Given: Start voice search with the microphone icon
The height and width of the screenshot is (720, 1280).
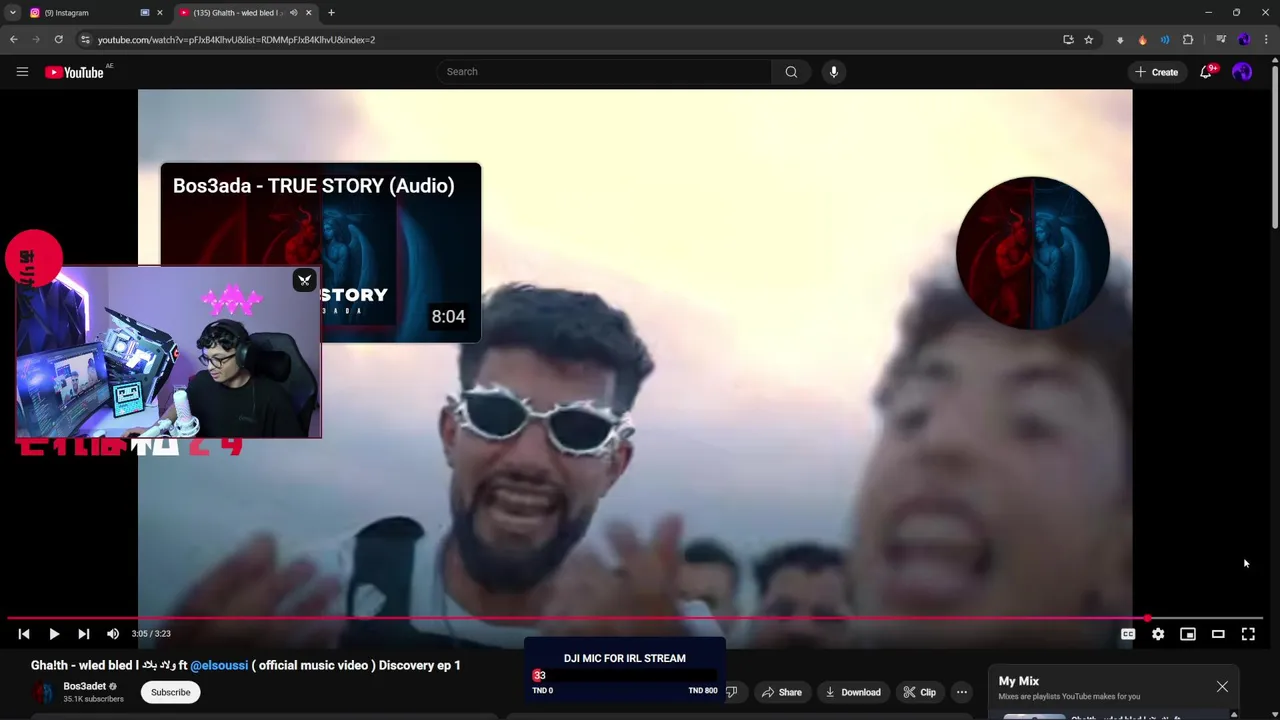Looking at the screenshot, I should click(x=833, y=72).
